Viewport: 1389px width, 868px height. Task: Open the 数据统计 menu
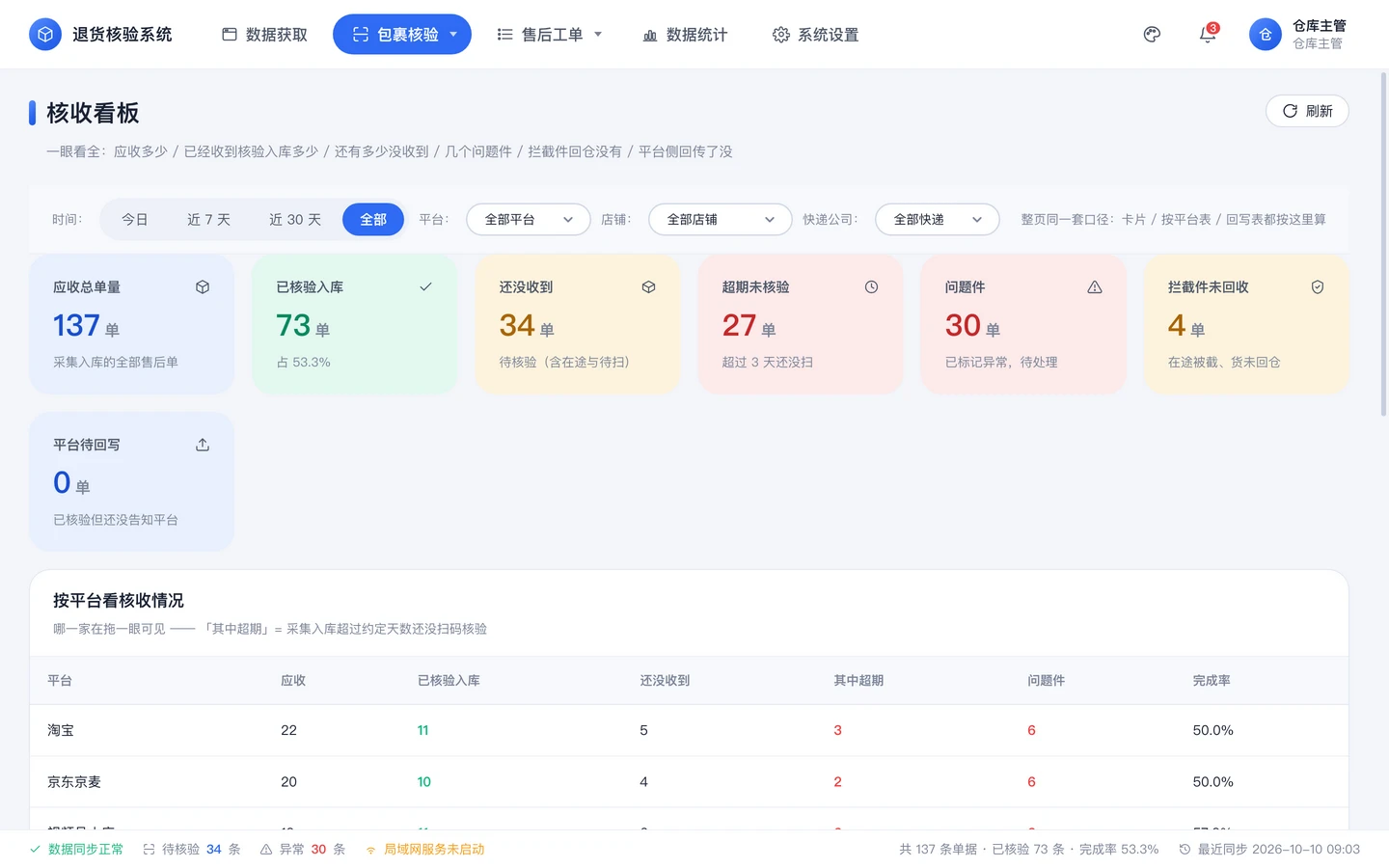(x=686, y=35)
